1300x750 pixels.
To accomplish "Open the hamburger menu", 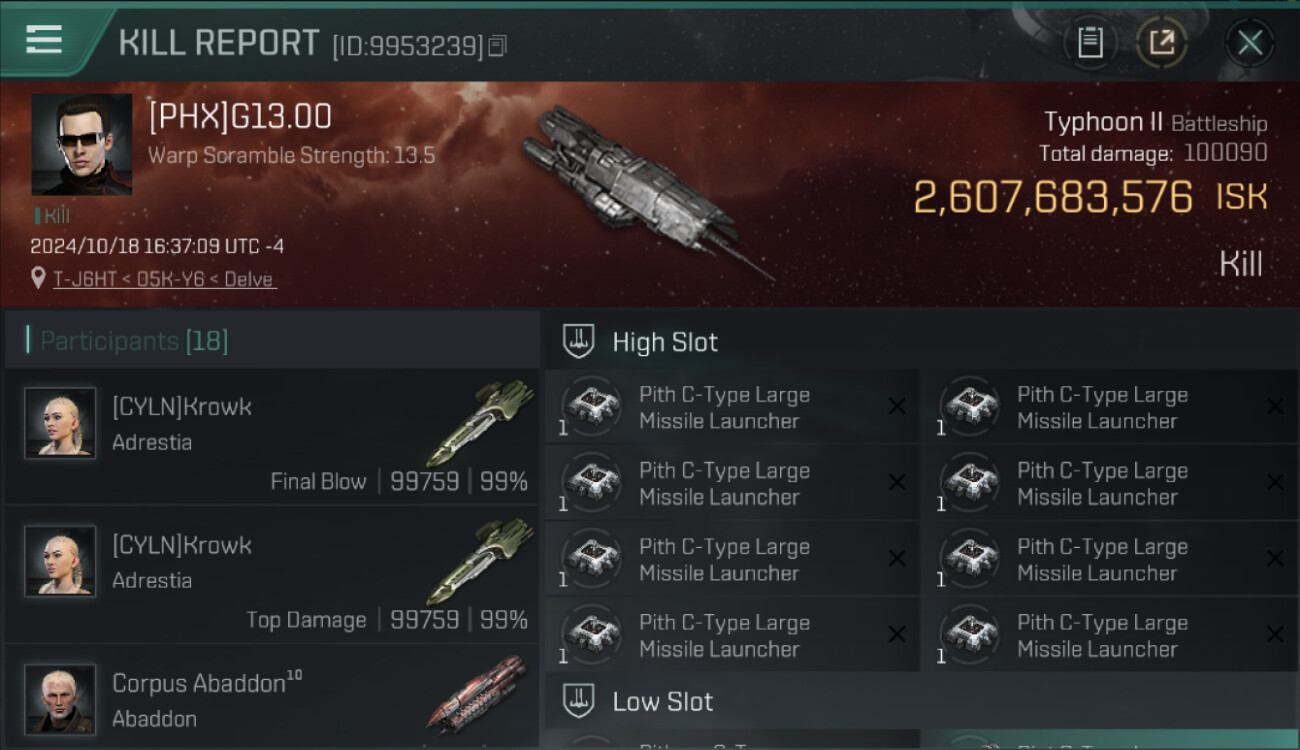I will [44, 40].
